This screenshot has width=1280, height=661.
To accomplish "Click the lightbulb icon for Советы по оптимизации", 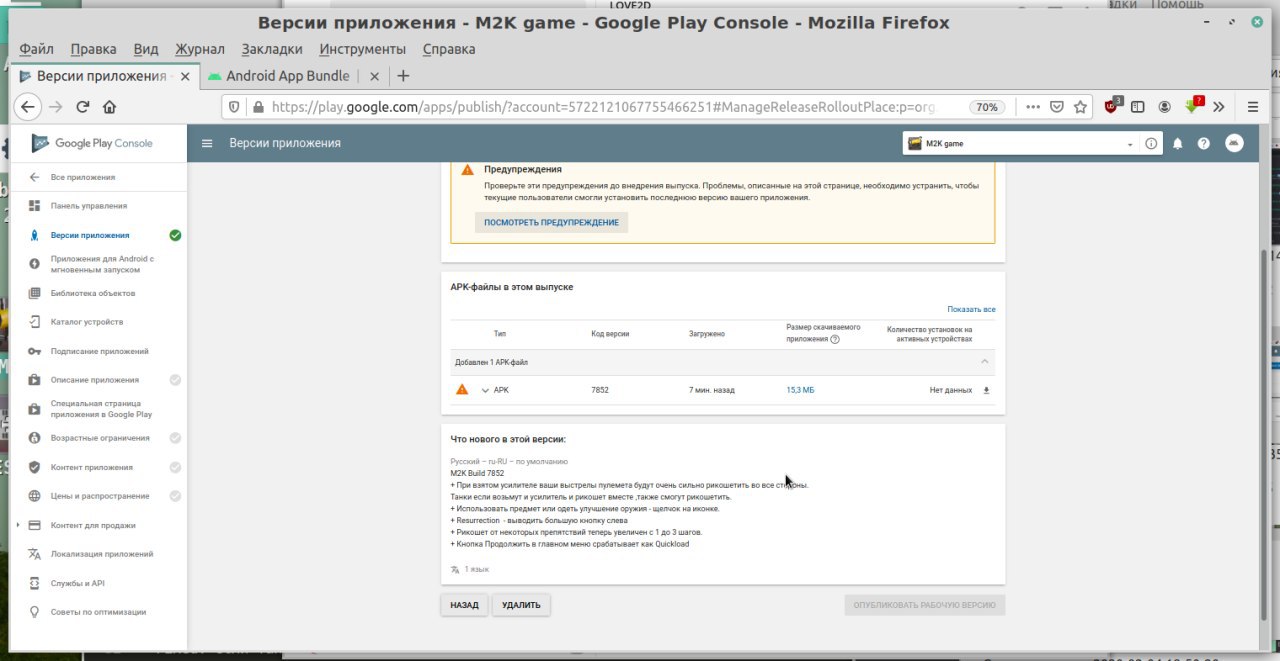I will [x=34, y=612].
